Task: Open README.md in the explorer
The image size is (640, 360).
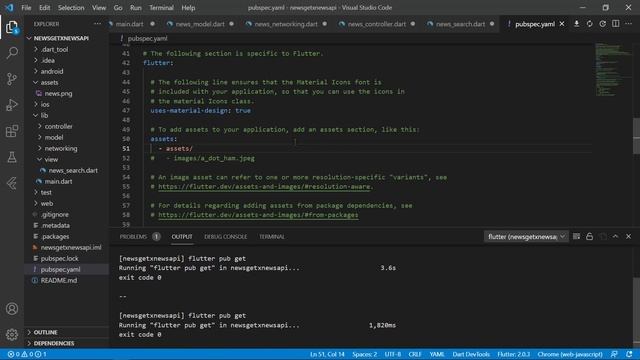Action: [58, 280]
